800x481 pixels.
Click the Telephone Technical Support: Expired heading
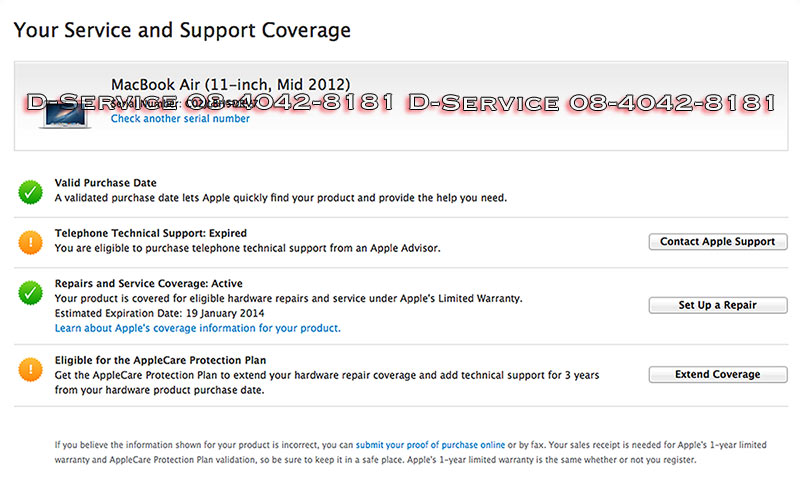[150, 233]
